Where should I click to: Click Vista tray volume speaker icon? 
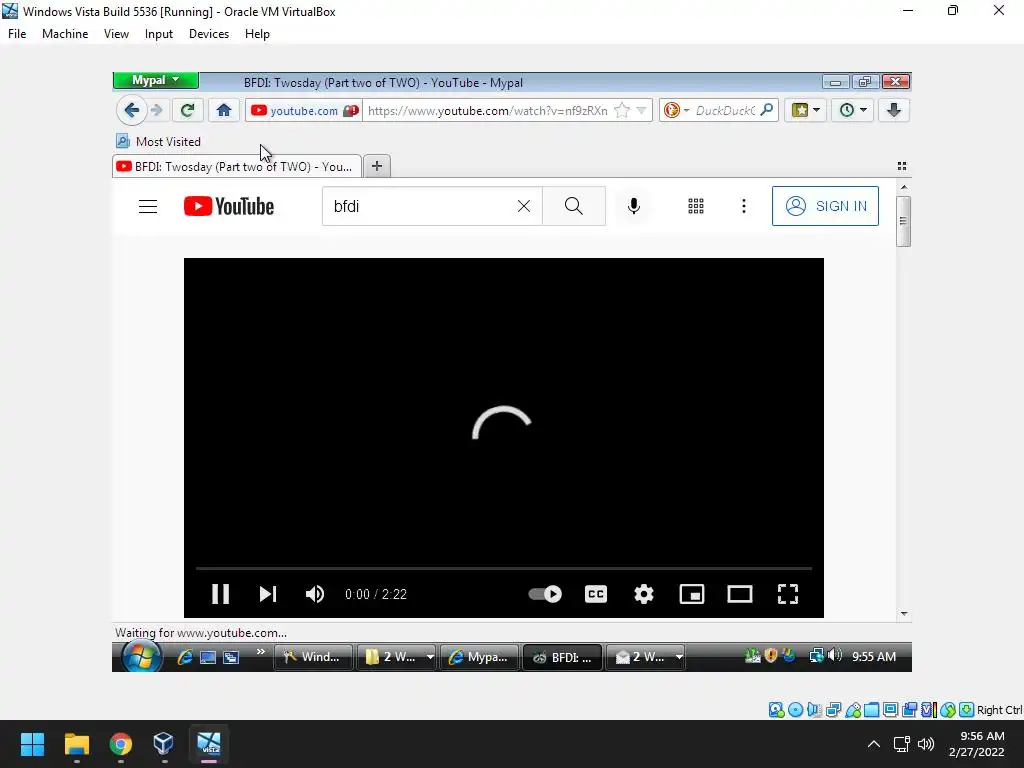[x=835, y=655]
